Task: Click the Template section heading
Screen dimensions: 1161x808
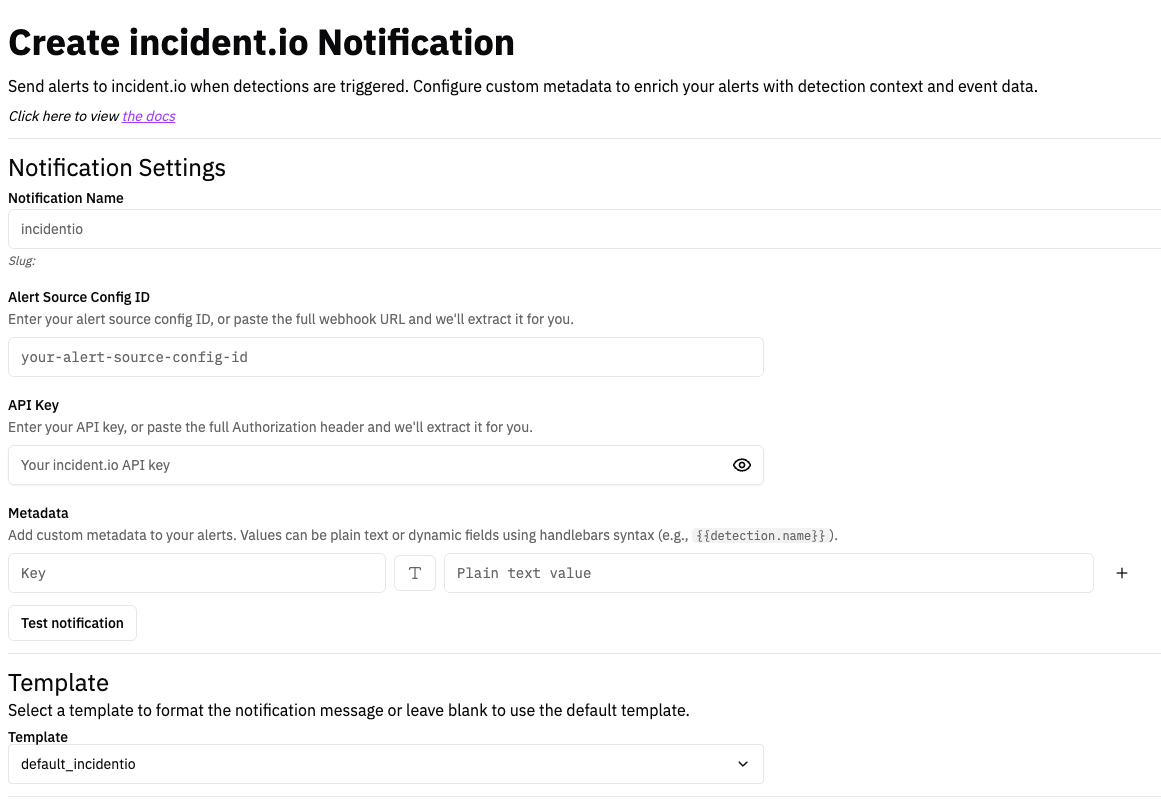Action: pos(58,682)
